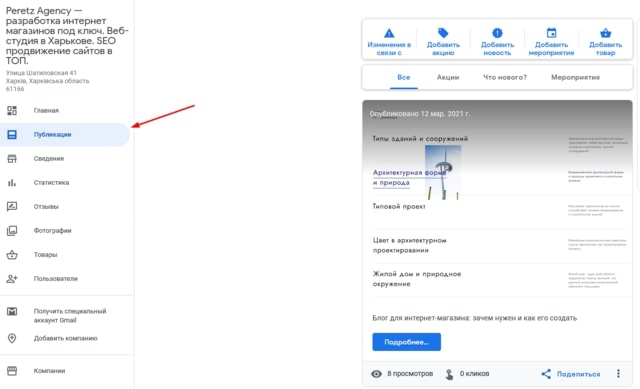The image size is (640, 389).
Task: Switch to the Мероприятия tab
Action: tap(575, 77)
